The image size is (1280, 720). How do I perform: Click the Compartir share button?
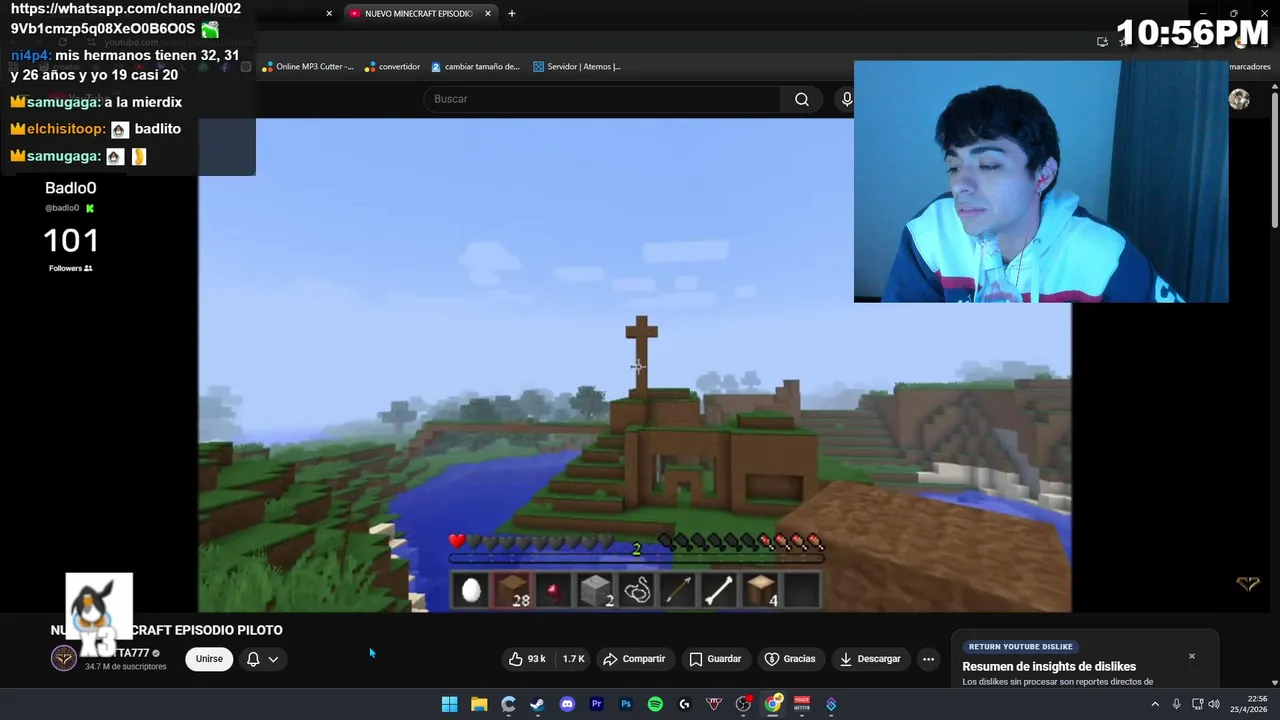(x=634, y=659)
